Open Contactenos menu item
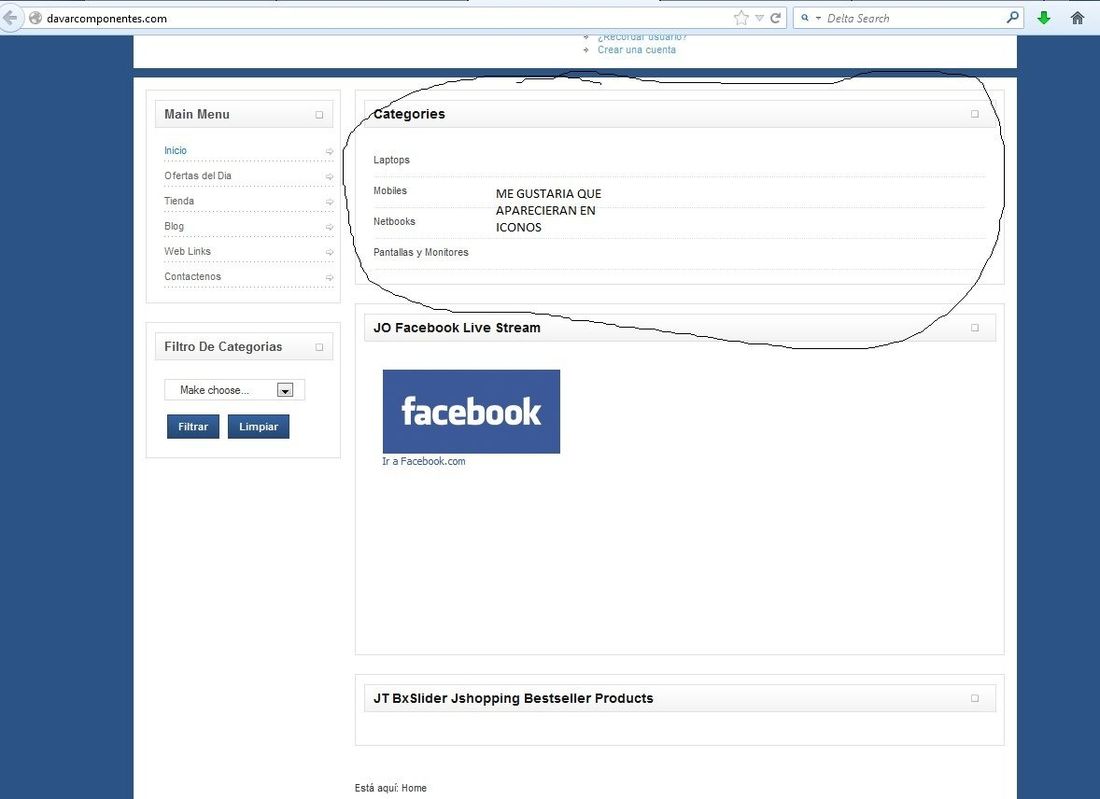Viewport: 1100px width, 799px height. click(x=192, y=276)
